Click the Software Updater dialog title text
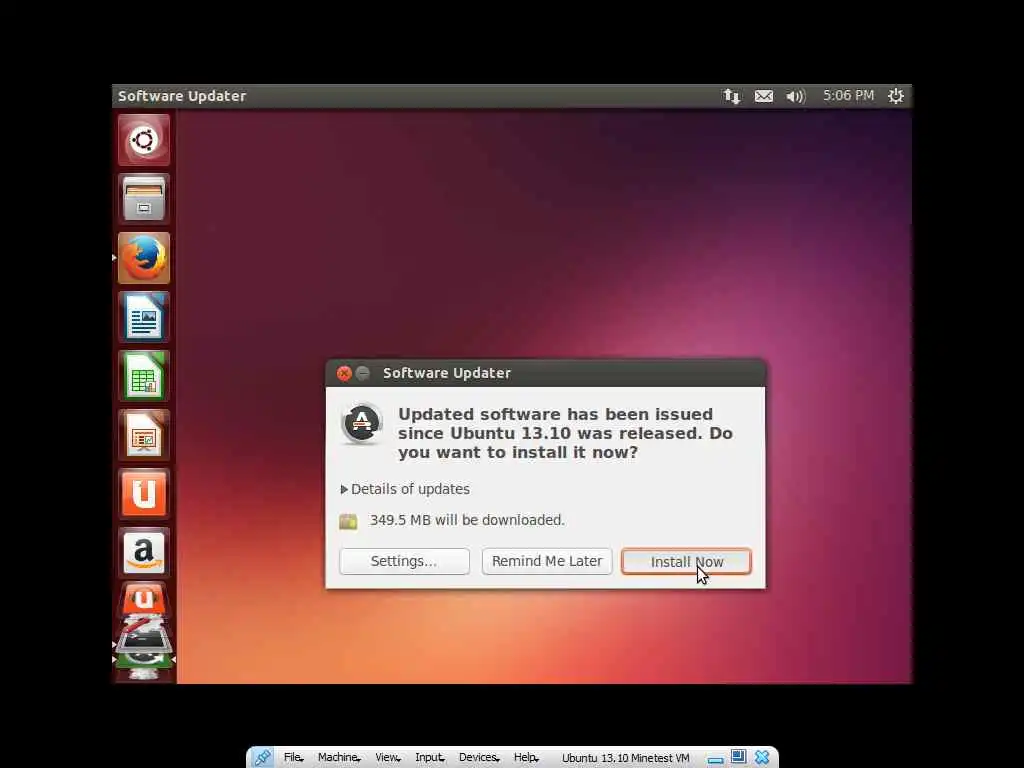 pyautogui.click(x=447, y=373)
